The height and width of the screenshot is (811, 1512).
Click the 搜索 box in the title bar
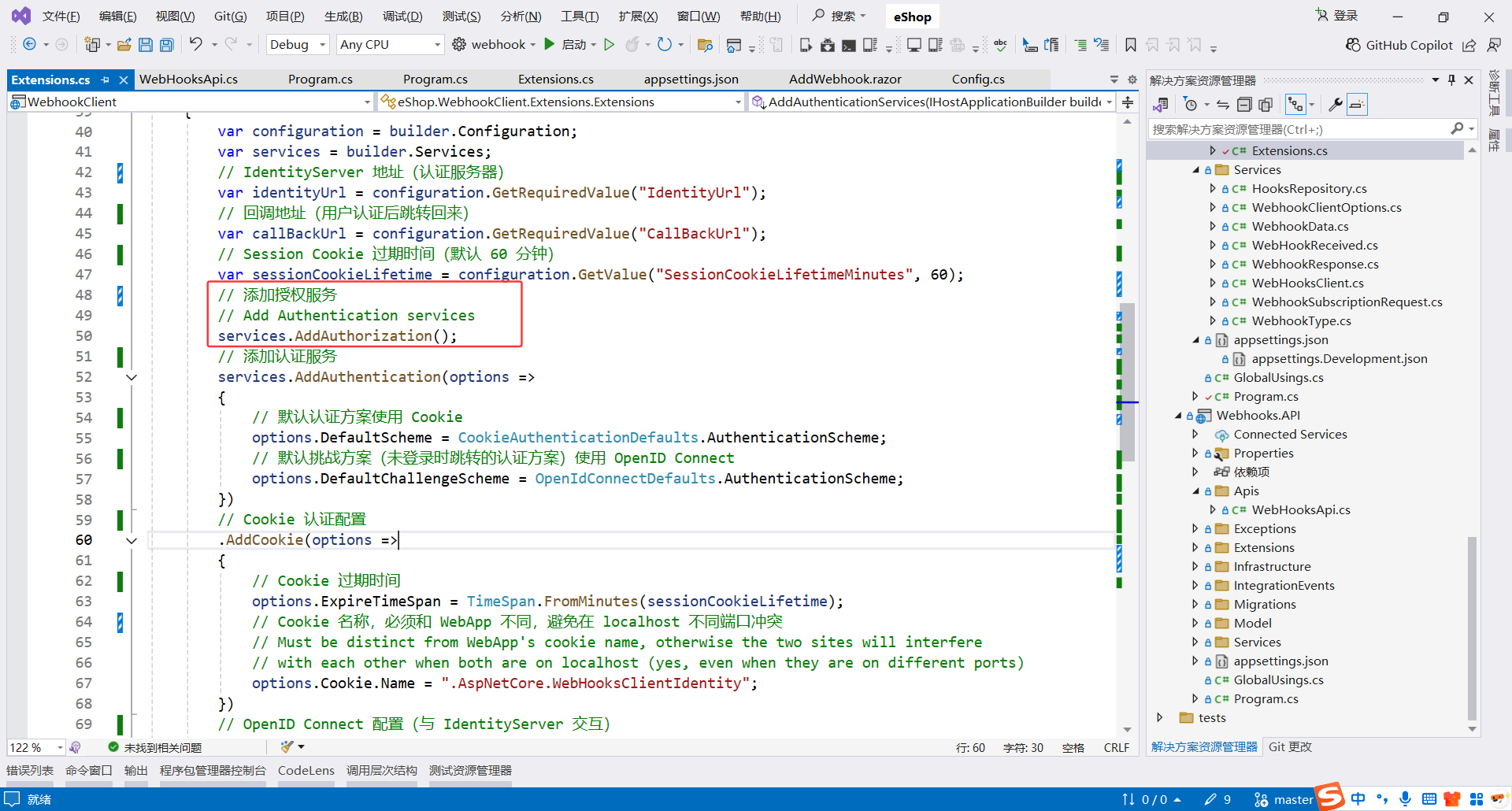coord(839,16)
